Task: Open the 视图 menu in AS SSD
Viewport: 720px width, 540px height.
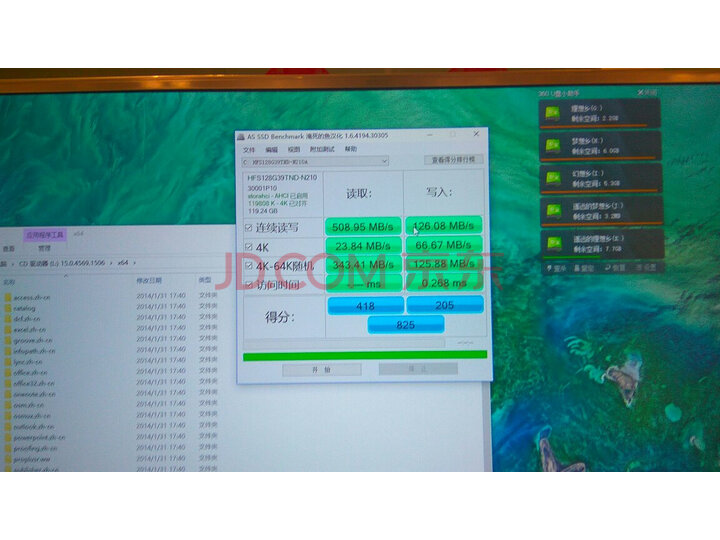Action: click(x=294, y=149)
